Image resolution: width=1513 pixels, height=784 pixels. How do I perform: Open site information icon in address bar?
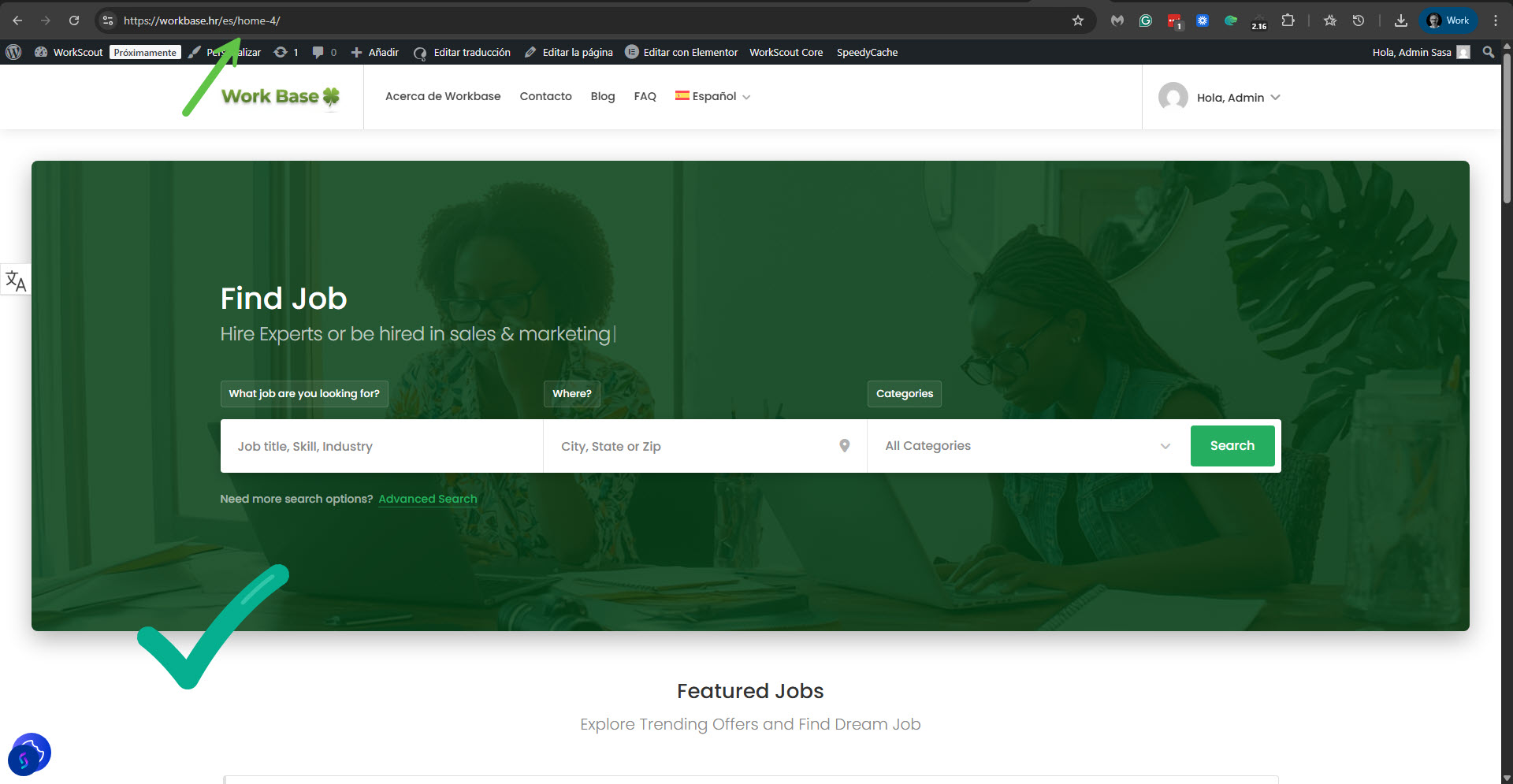(x=108, y=20)
